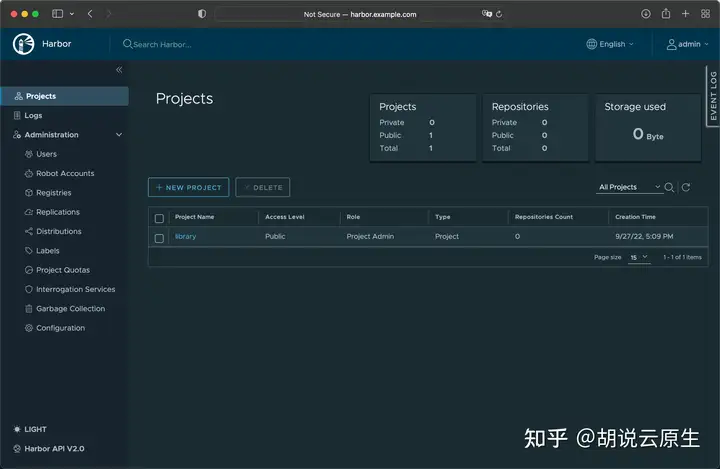The image size is (720, 469).
Task: Click the Robot Accounts icon
Action: [29, 173]
